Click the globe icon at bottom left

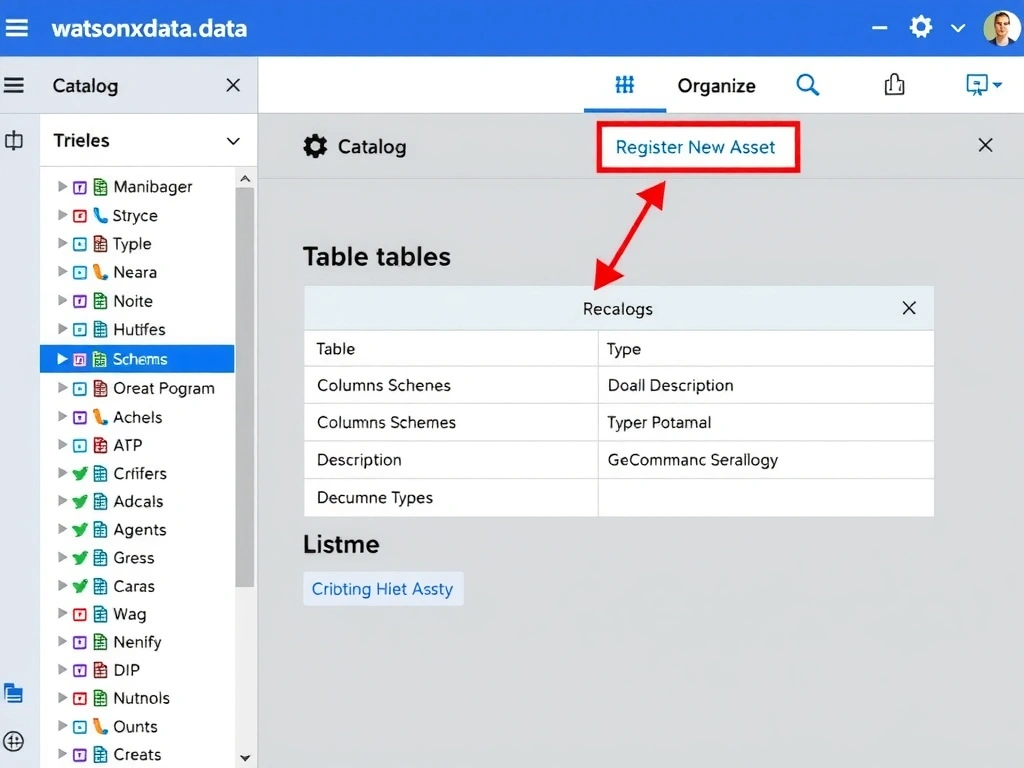point(13,741)
